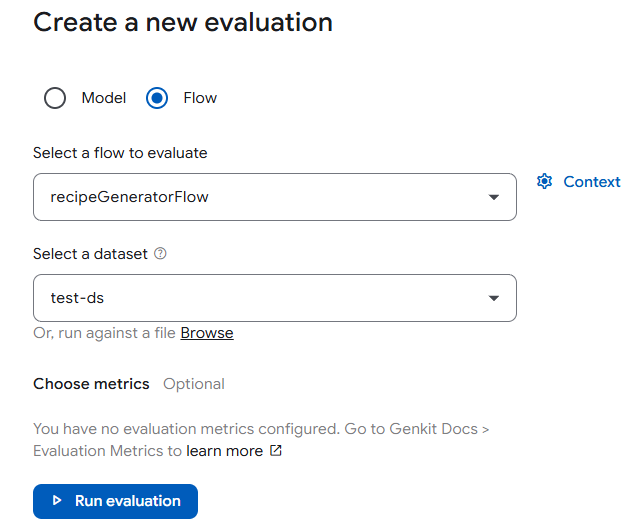Screen dimensions: 641x532
Task: Click the Select a dataset label
Action: [90, 254]
